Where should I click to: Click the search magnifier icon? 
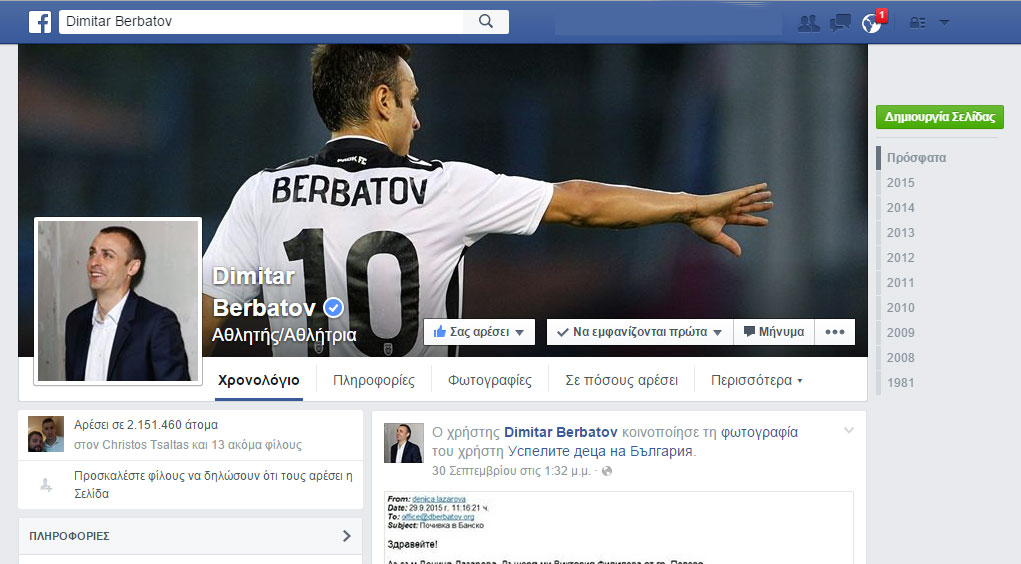point(486,21)
